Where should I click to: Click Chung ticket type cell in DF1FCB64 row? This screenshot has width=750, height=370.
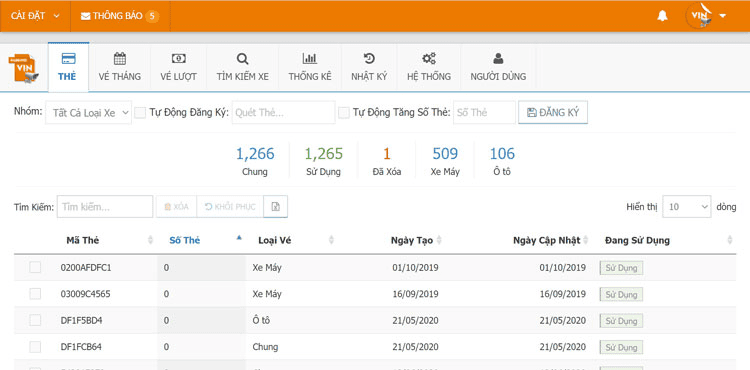tap(265, 347)
